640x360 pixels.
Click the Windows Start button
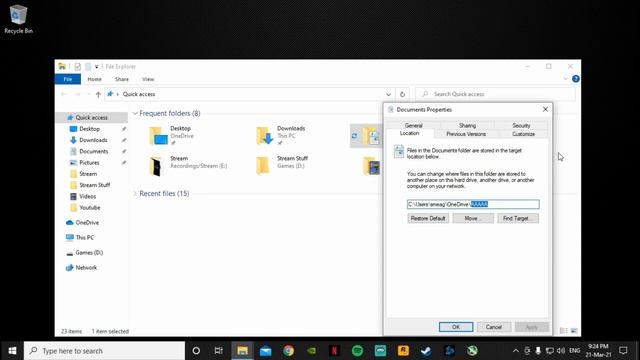pos(12,351)
